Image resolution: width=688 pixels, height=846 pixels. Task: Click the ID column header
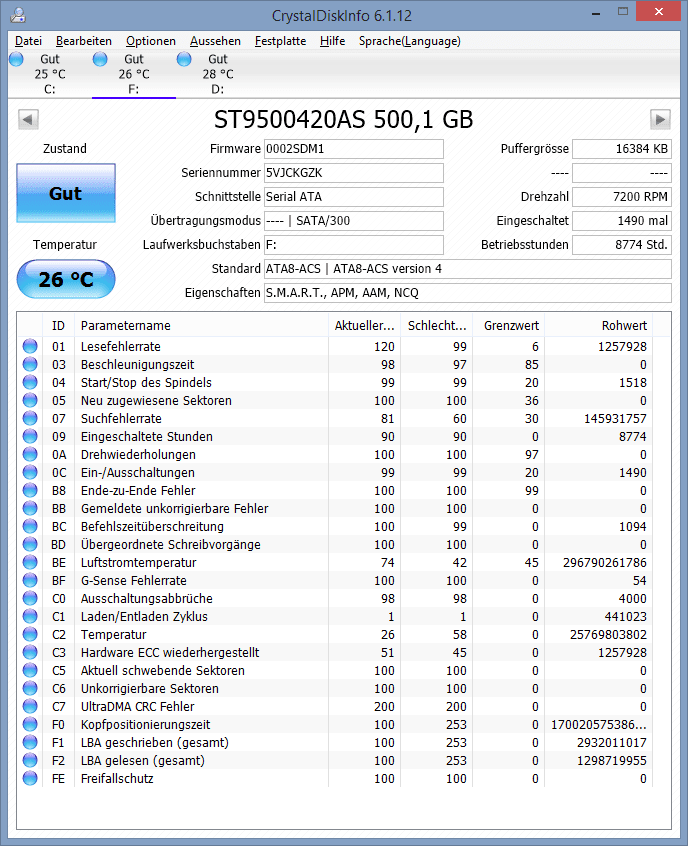[58, 325]
